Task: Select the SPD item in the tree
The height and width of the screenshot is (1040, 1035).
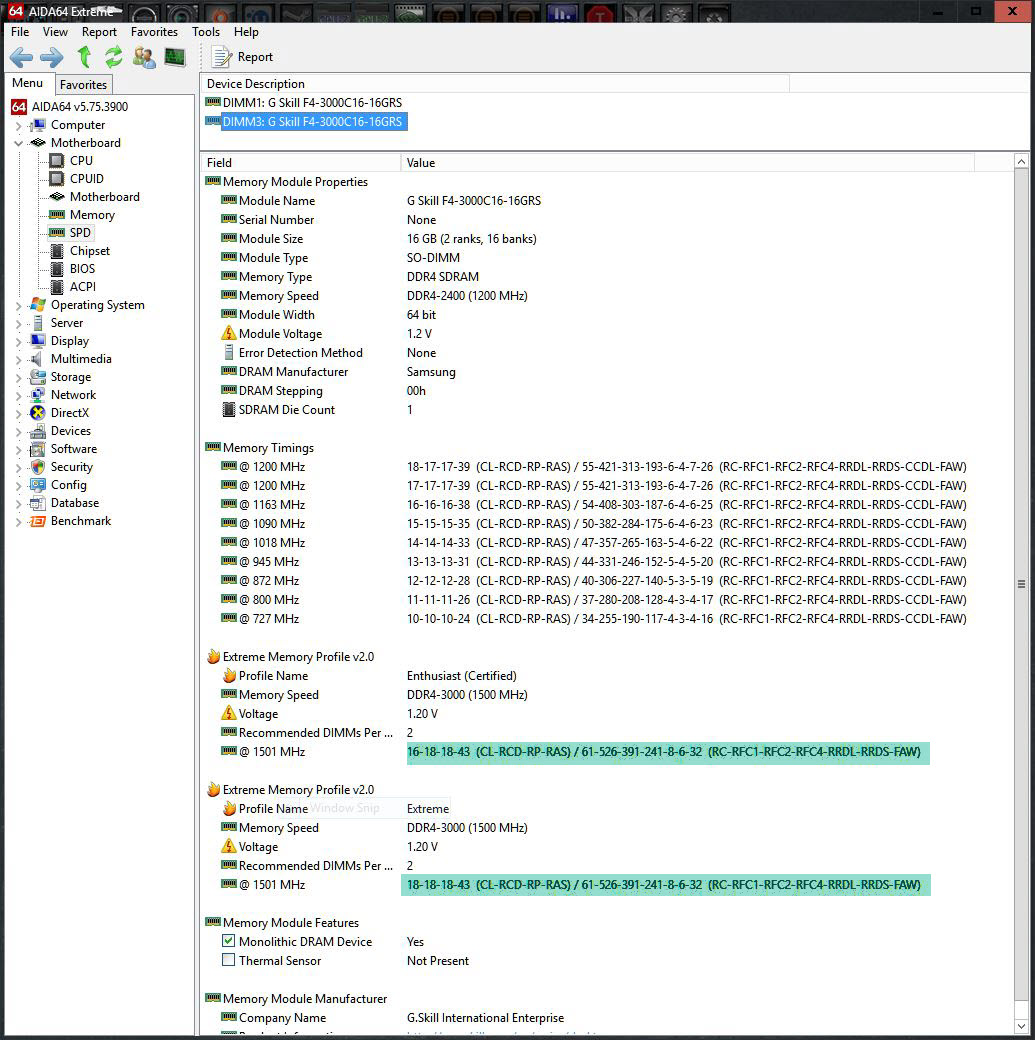Action: pyautogui.click(x=80, y=233)
